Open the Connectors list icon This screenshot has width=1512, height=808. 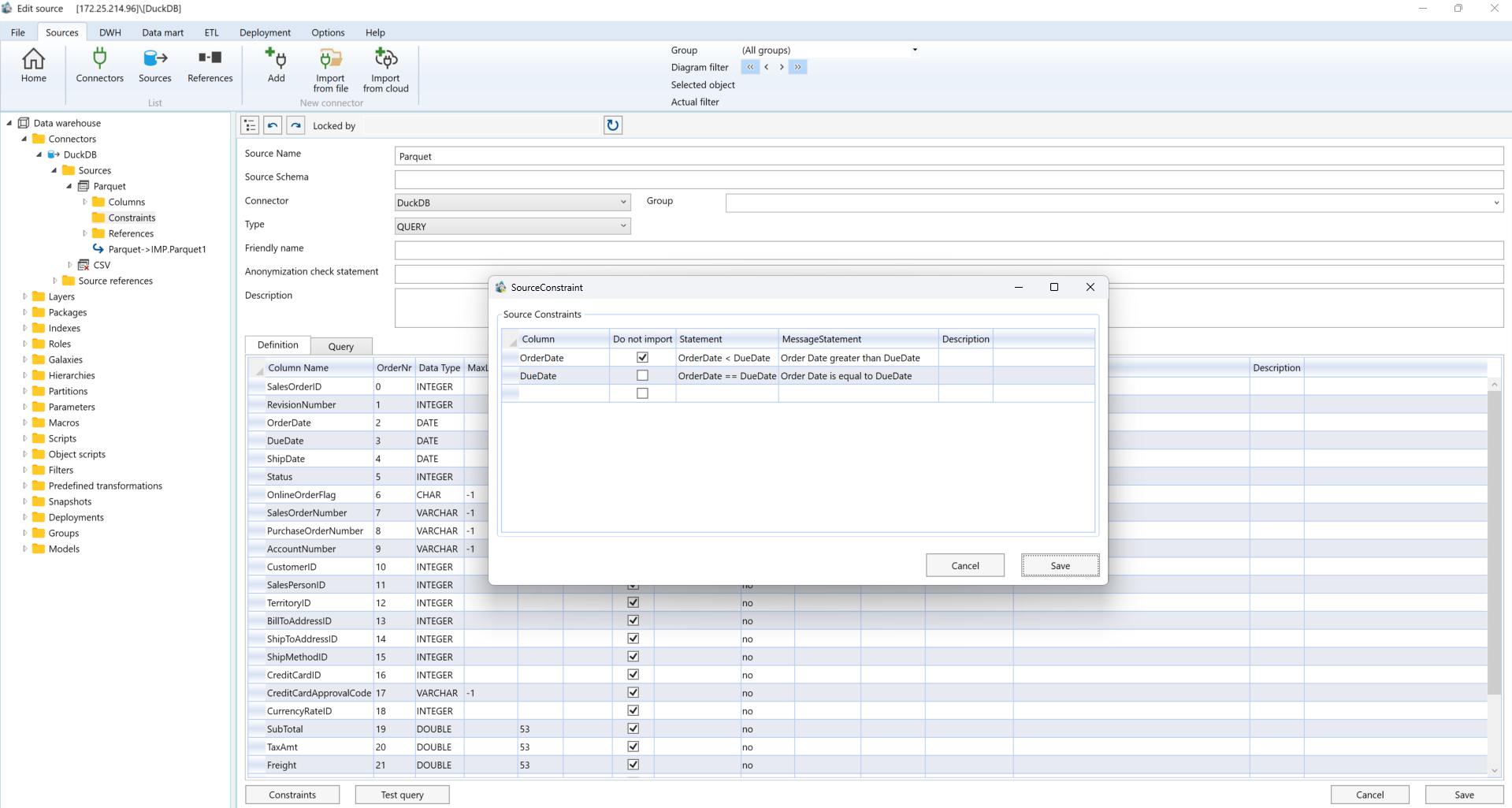[x=100, y=65]
